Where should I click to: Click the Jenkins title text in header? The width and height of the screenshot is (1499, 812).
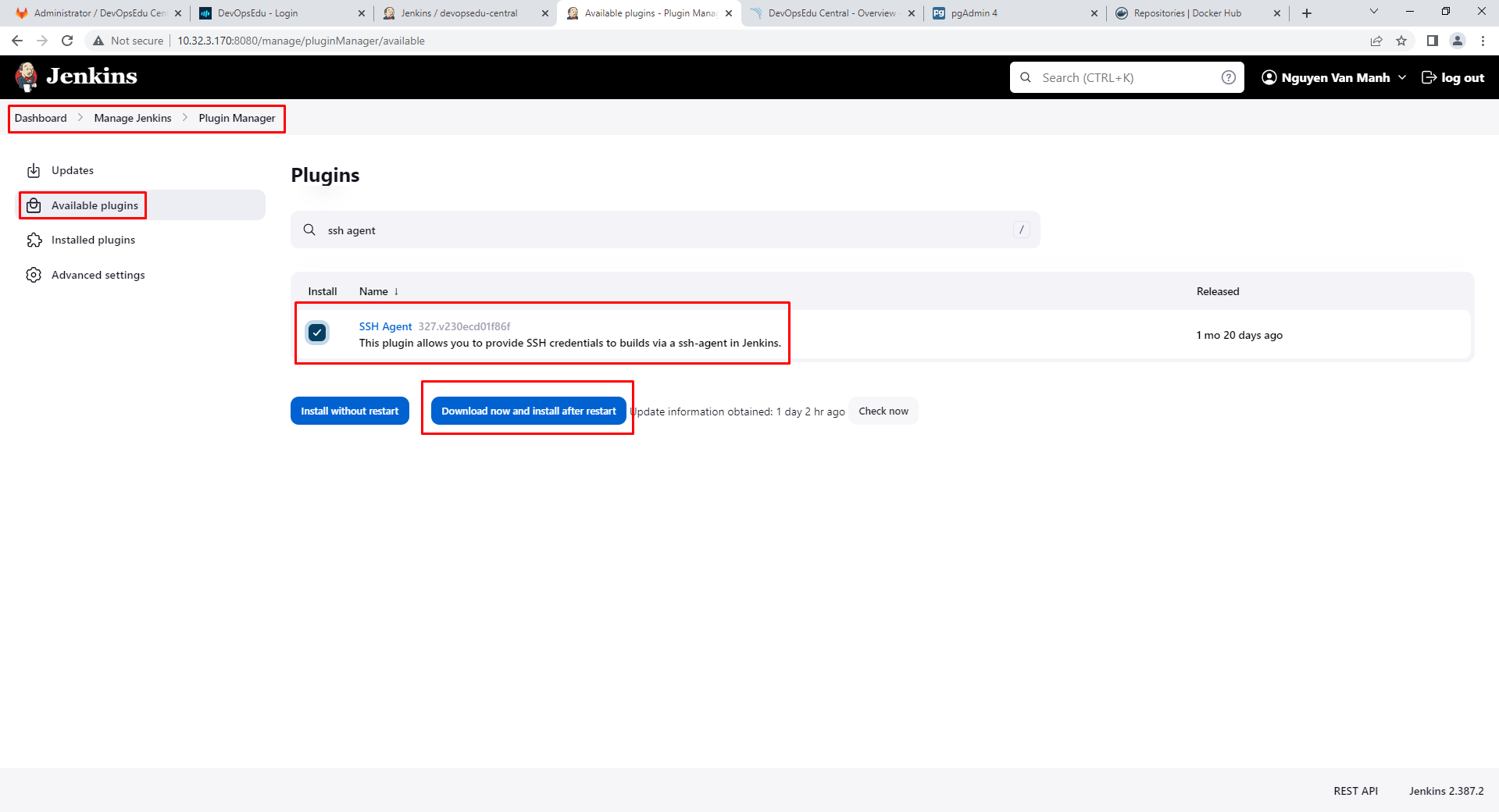[x=91, y=77]
